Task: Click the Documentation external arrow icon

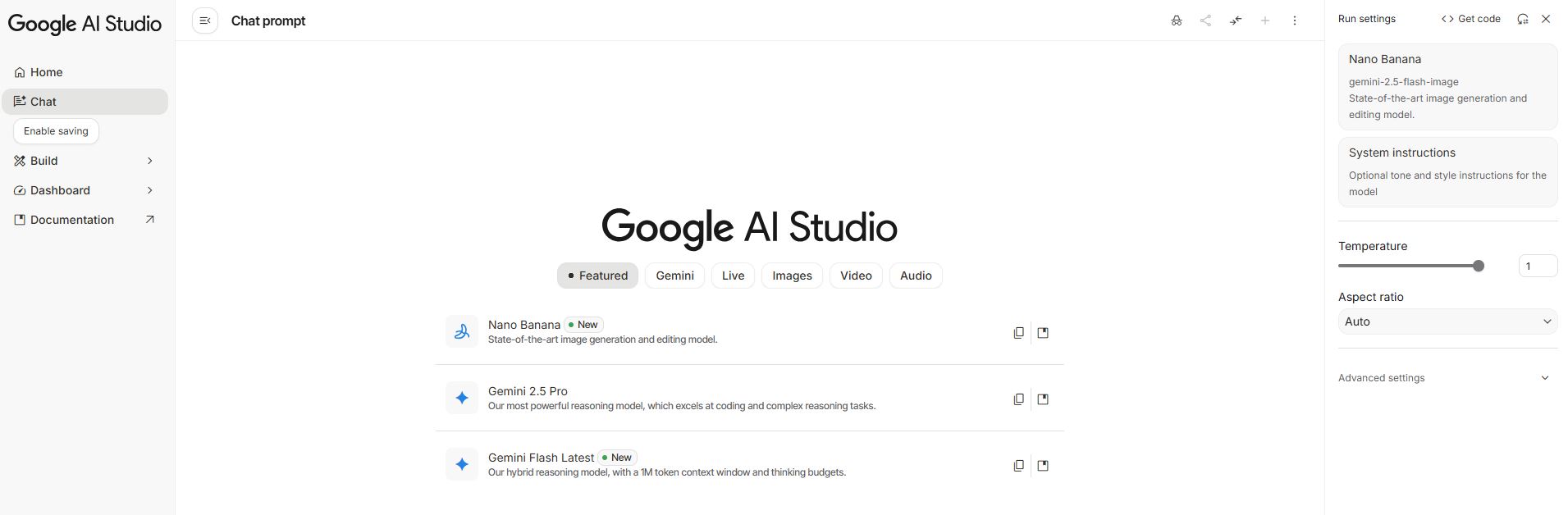Action: [x=149, y=220]
